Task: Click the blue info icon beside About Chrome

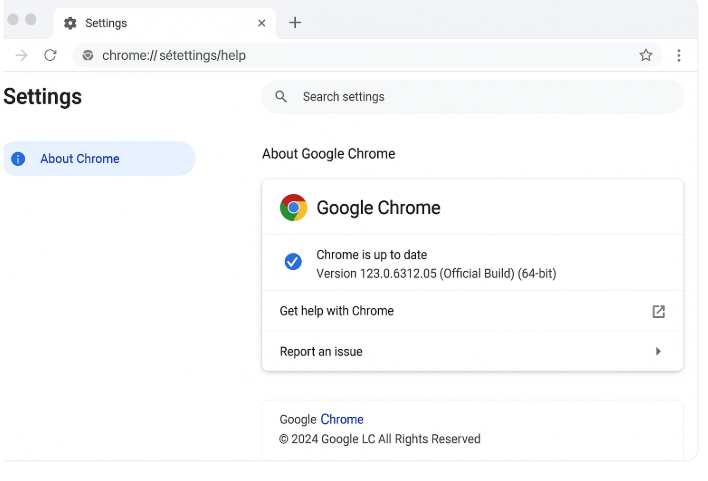Action: 18,159
